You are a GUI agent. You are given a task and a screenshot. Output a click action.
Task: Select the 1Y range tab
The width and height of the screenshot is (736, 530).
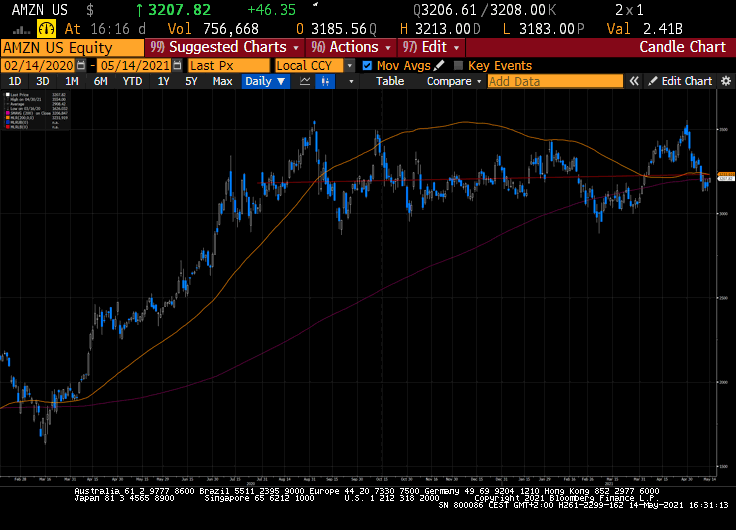click(163, 81)
